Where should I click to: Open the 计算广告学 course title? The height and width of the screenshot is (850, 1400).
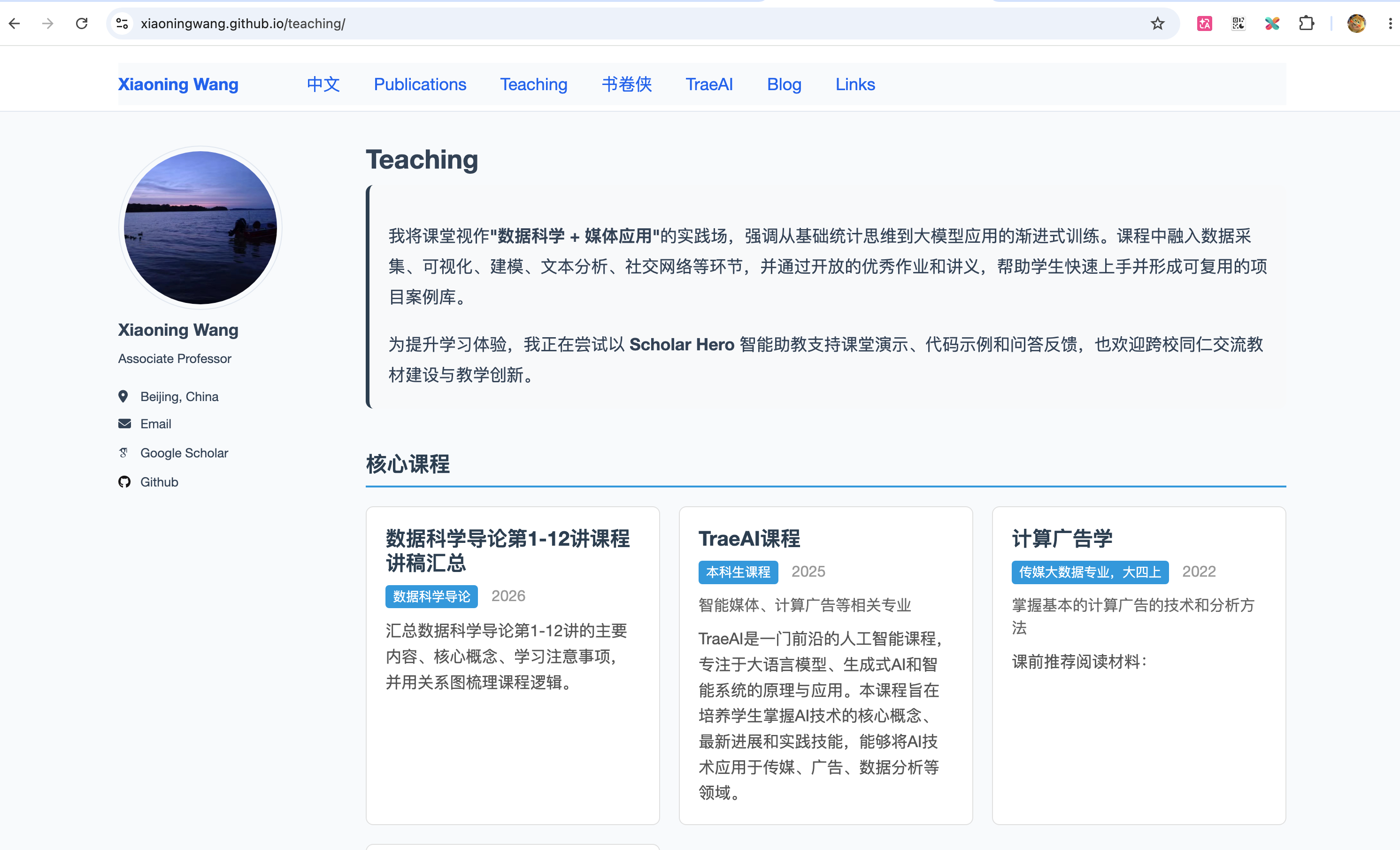tap(1062, 539)
